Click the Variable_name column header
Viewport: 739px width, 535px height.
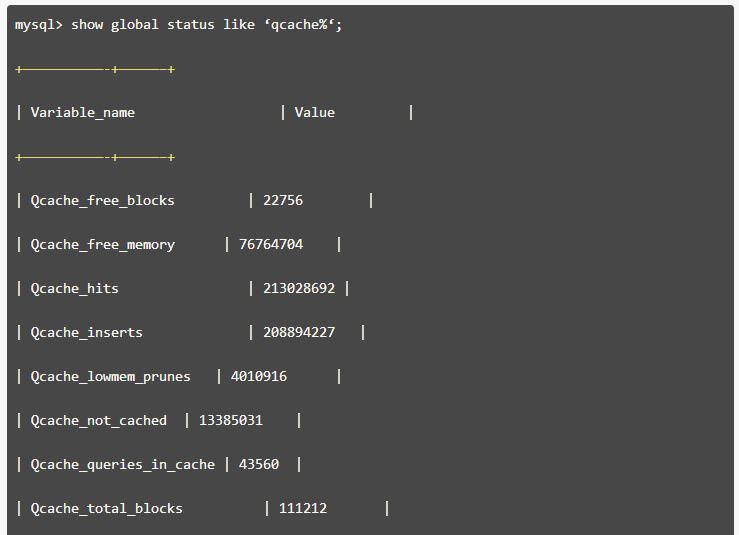pyautogui.click(x=82, y=112)
